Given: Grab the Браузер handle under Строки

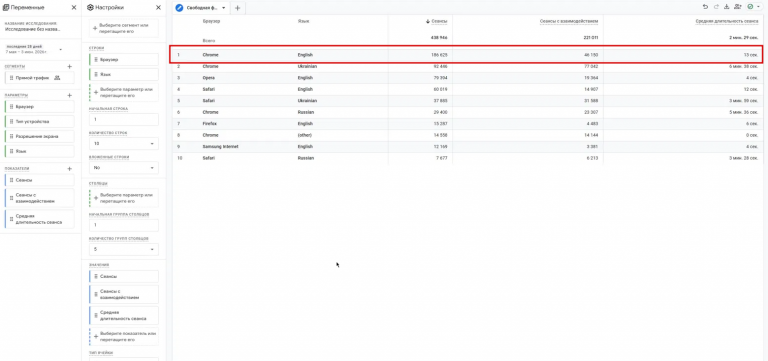Looking at the screenshot, I should point(96,59).
